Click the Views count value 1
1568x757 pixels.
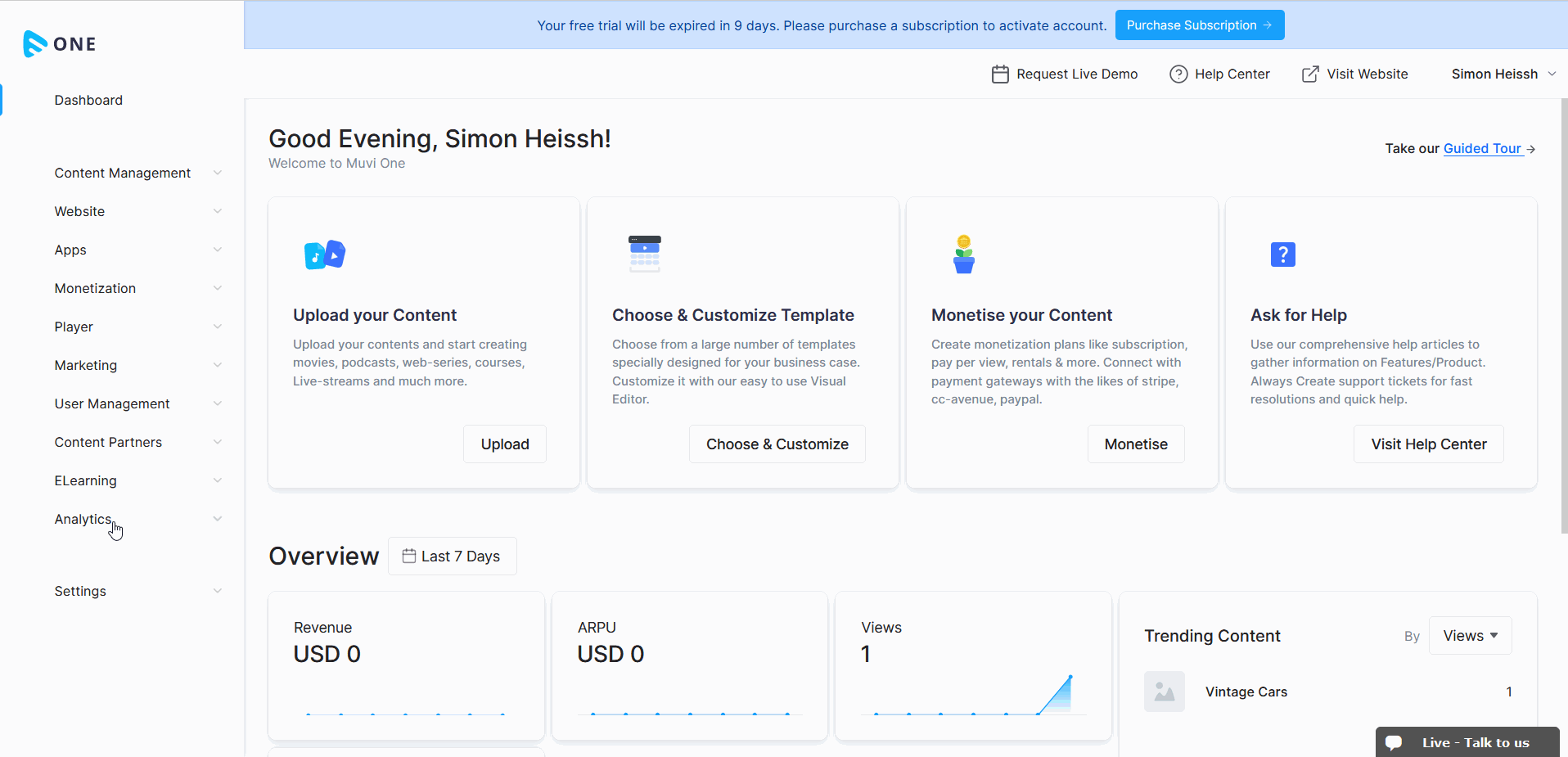[866, 654]
